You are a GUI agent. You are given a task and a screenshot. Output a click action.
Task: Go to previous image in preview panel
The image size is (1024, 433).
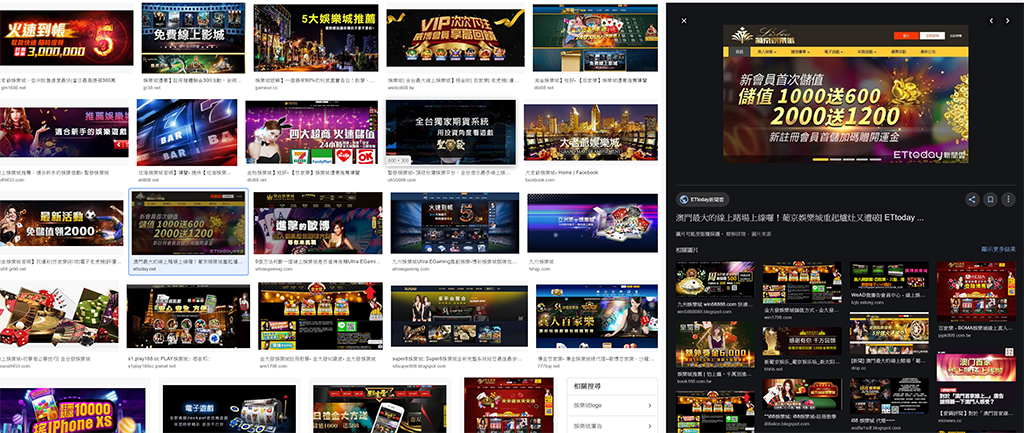click(991, 21)
